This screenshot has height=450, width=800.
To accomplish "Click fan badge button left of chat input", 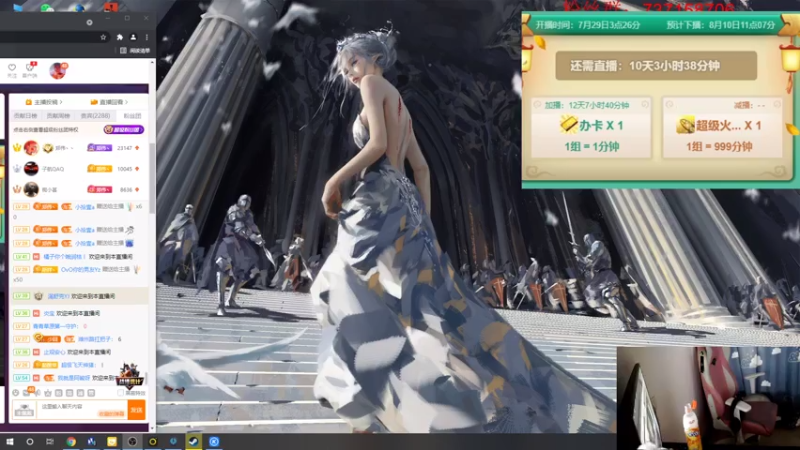I will click(24, 410).
